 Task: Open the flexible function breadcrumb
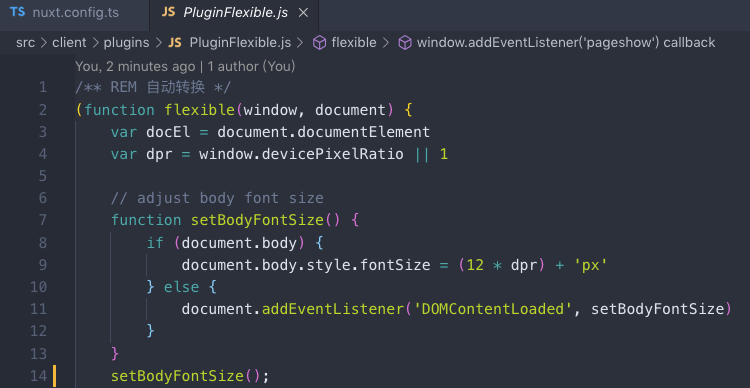354,43
